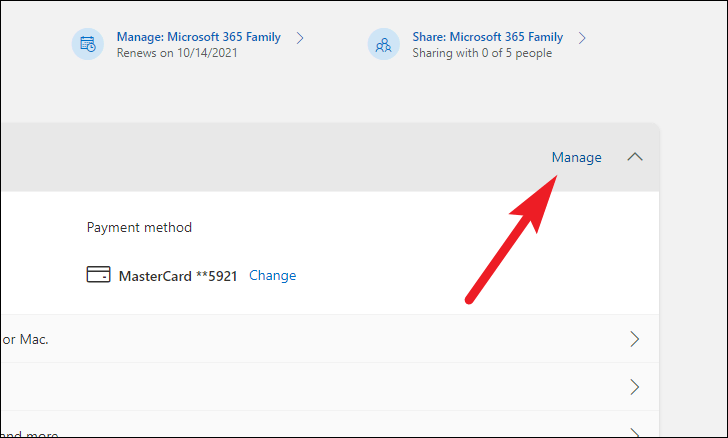Open the row ending in "or Mac."
This screenshot has width=728, height=438.
click(330, 339)
